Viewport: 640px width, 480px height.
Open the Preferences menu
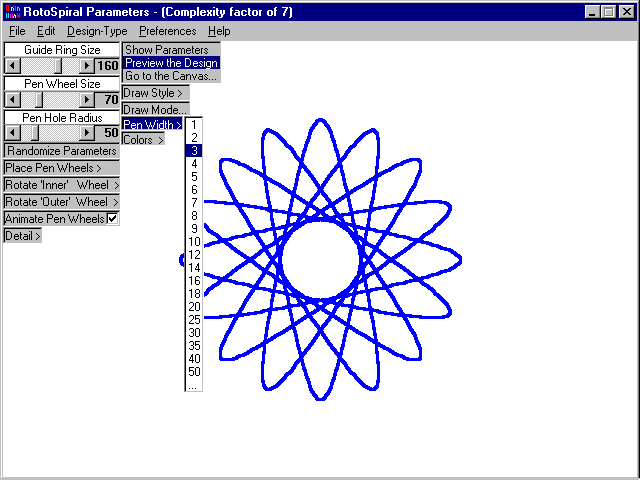point(167,31)
